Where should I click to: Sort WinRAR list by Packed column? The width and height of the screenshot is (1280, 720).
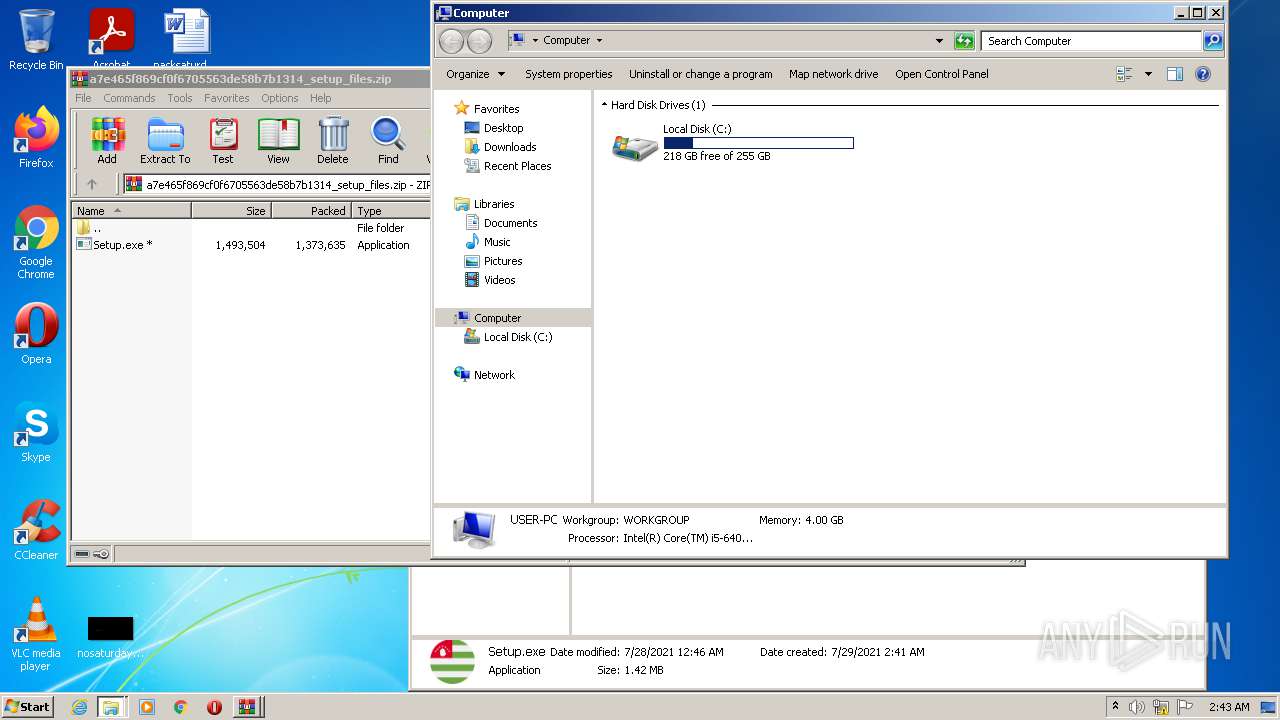(x=311, y=211)
